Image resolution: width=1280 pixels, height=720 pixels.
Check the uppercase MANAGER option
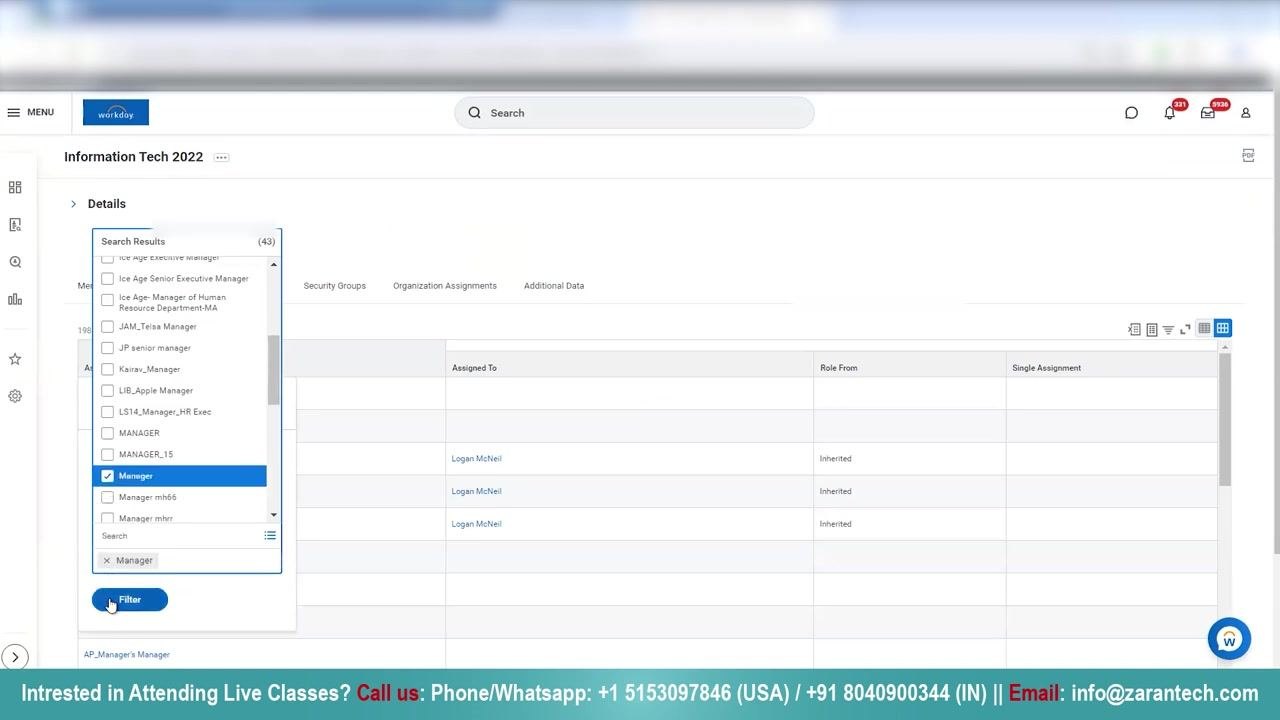(x=107, y=433)
